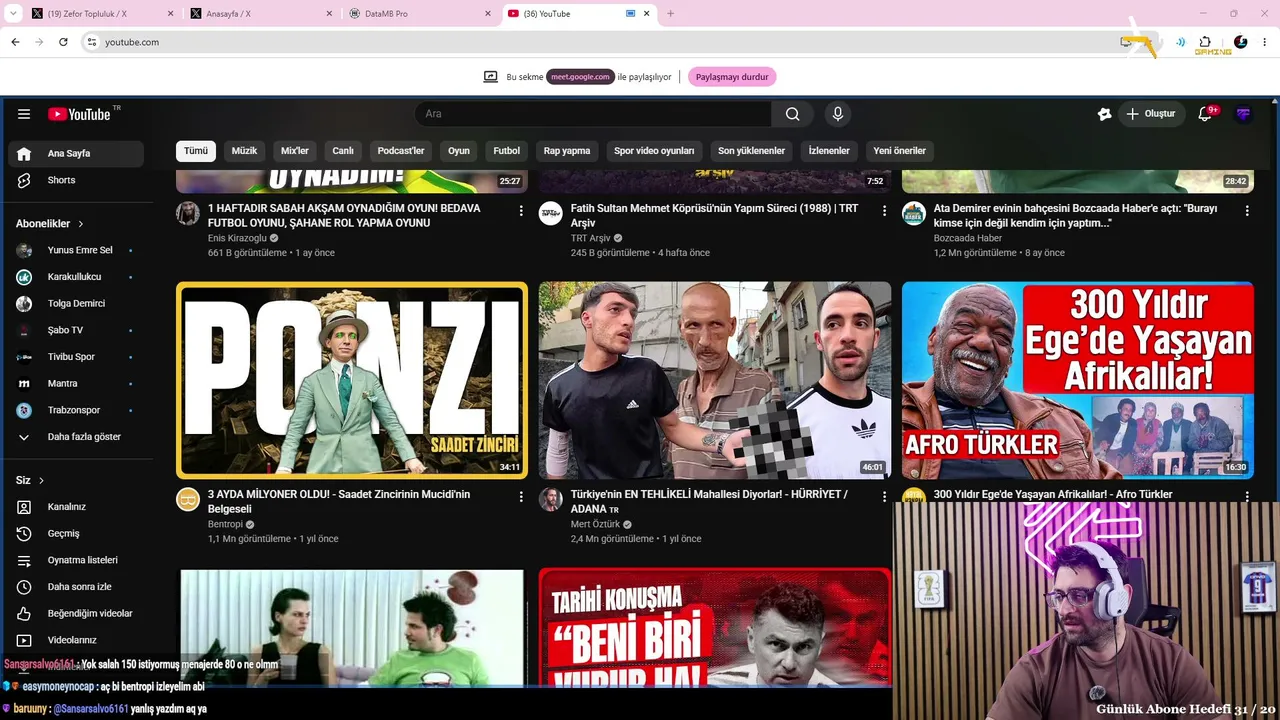Open Kanalınız in the sidebar
Viewport: 1280px width, 720px height.
pos(76,507)
